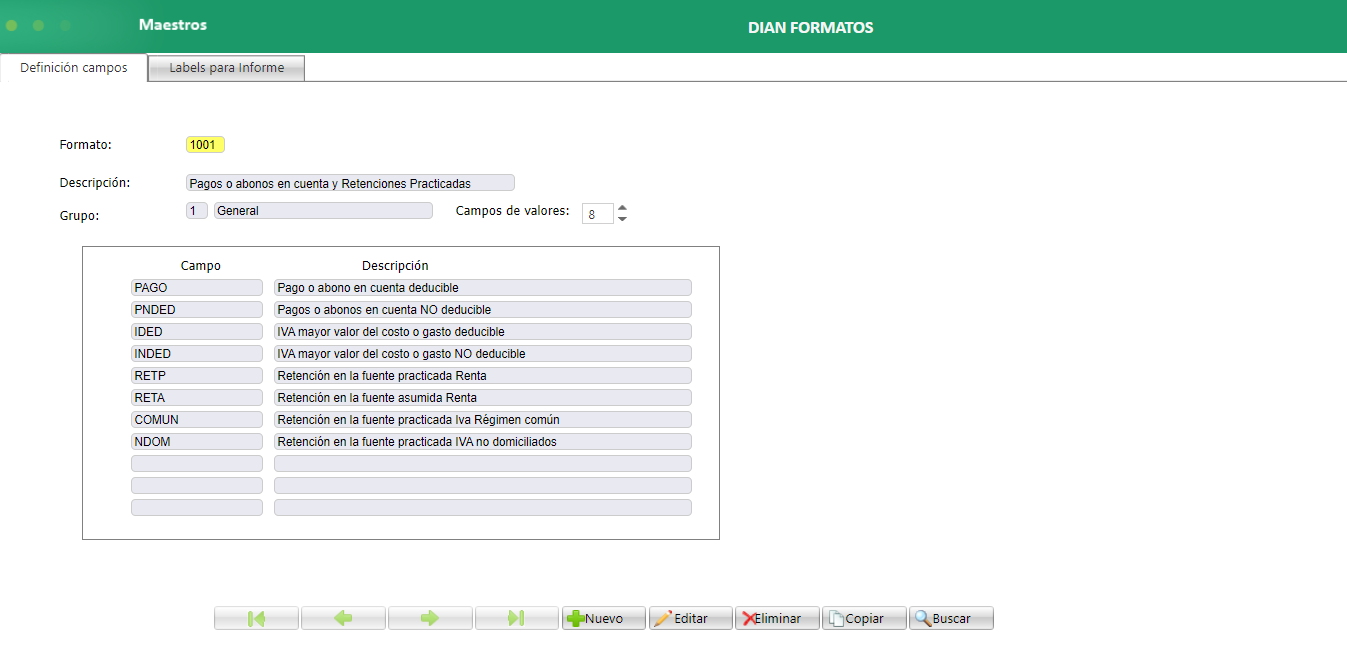
Task: Click the 'Descripción' column header in table
Action: coord(395,266)
